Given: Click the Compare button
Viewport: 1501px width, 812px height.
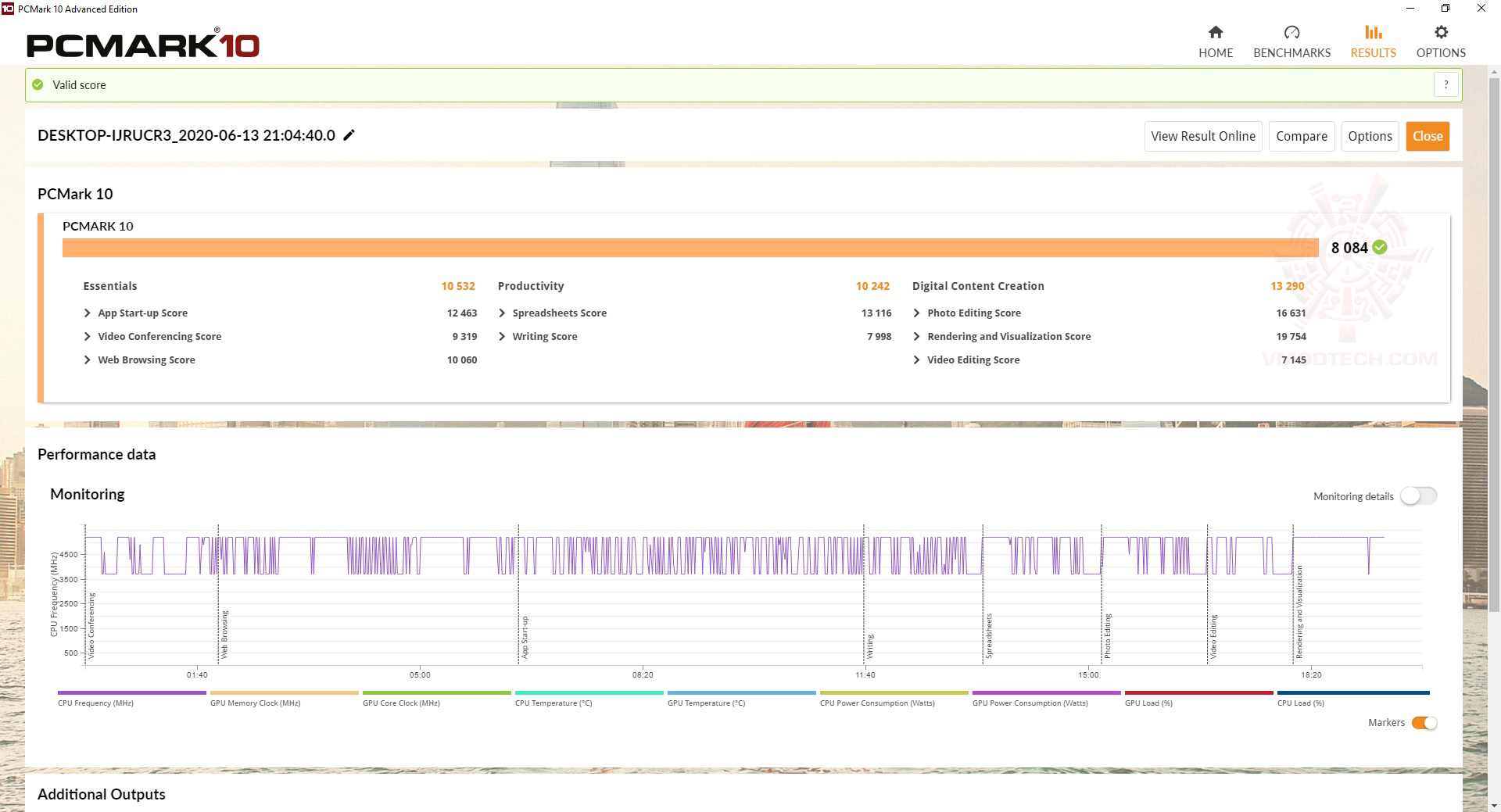Looking at the screenshot, I should click(1302, 136).
